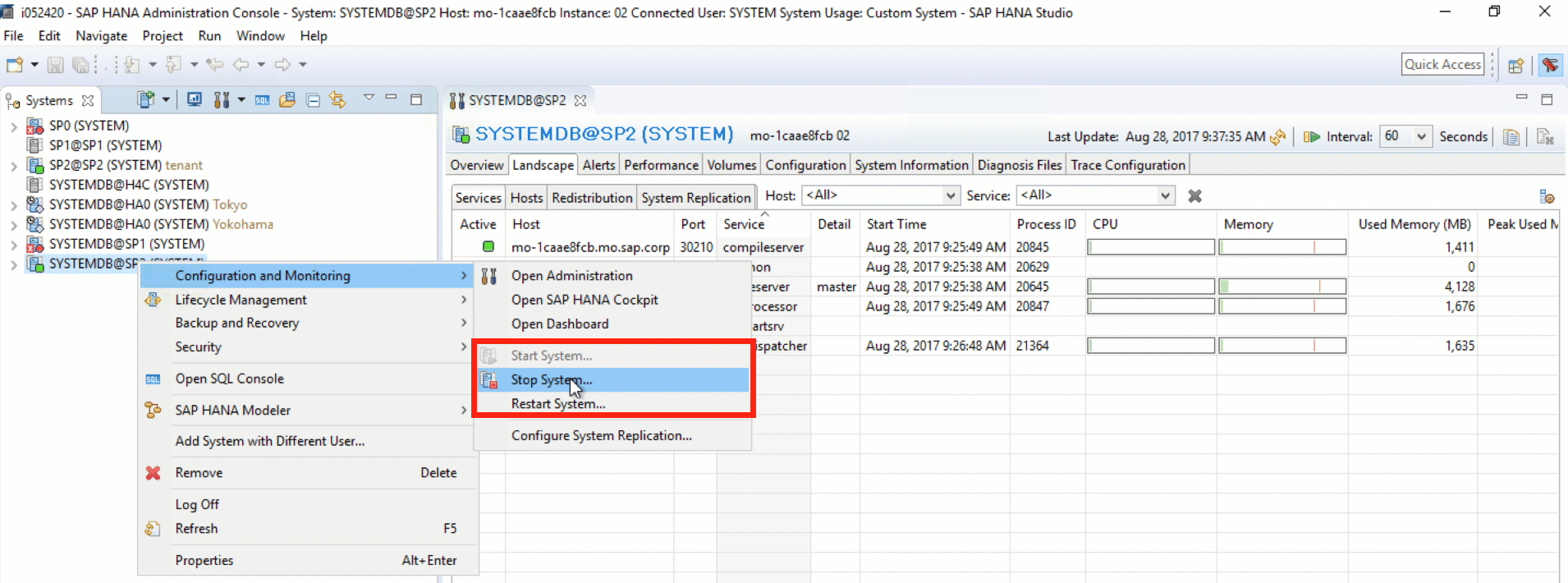
Task: Close the Systems view tab
Action: tap(88, 100)
